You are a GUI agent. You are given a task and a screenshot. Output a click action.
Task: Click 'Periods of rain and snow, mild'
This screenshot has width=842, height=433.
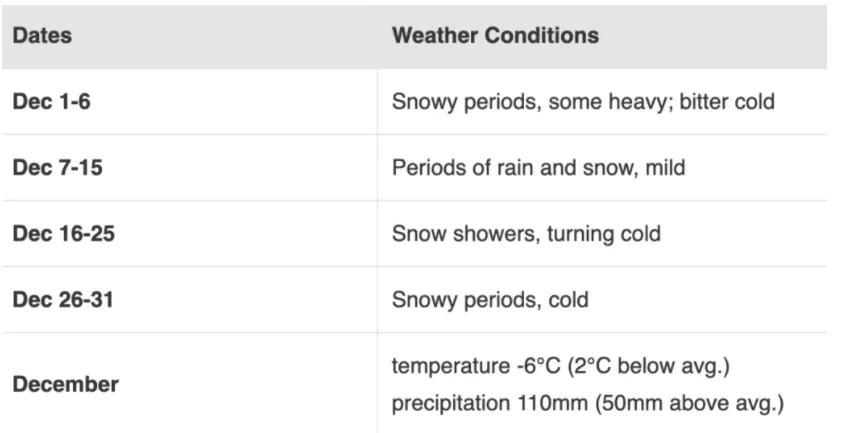pyautogui.click(x=539, y=167)
